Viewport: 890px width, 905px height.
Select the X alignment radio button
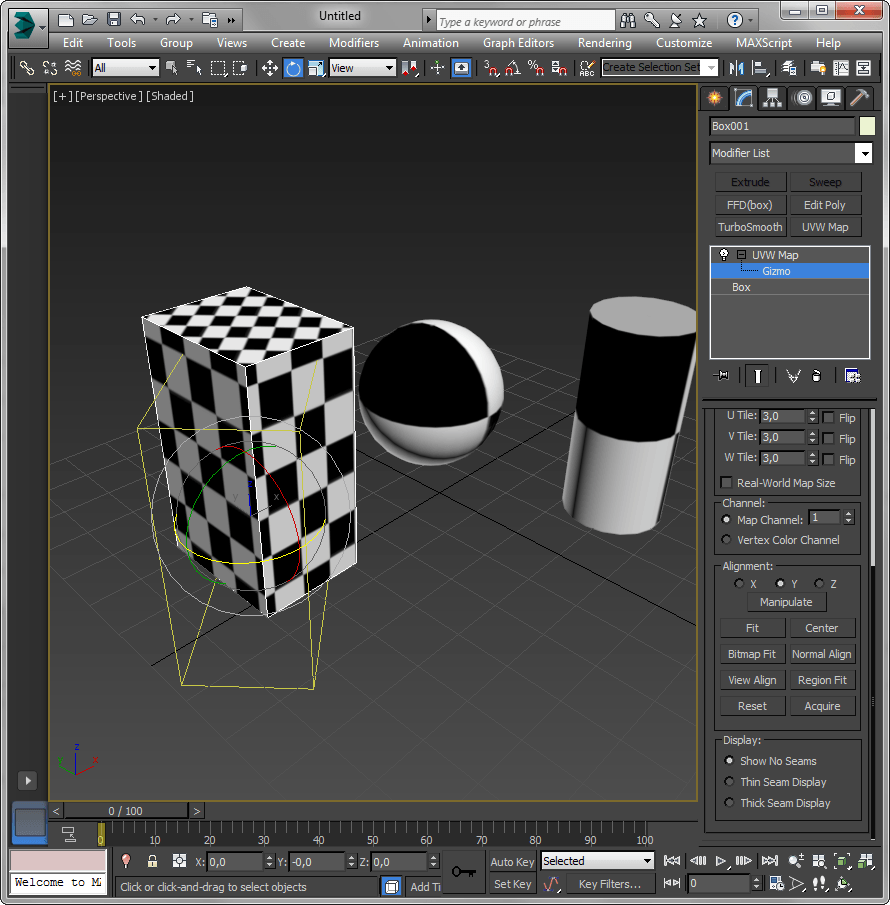[x=739, y=584]
